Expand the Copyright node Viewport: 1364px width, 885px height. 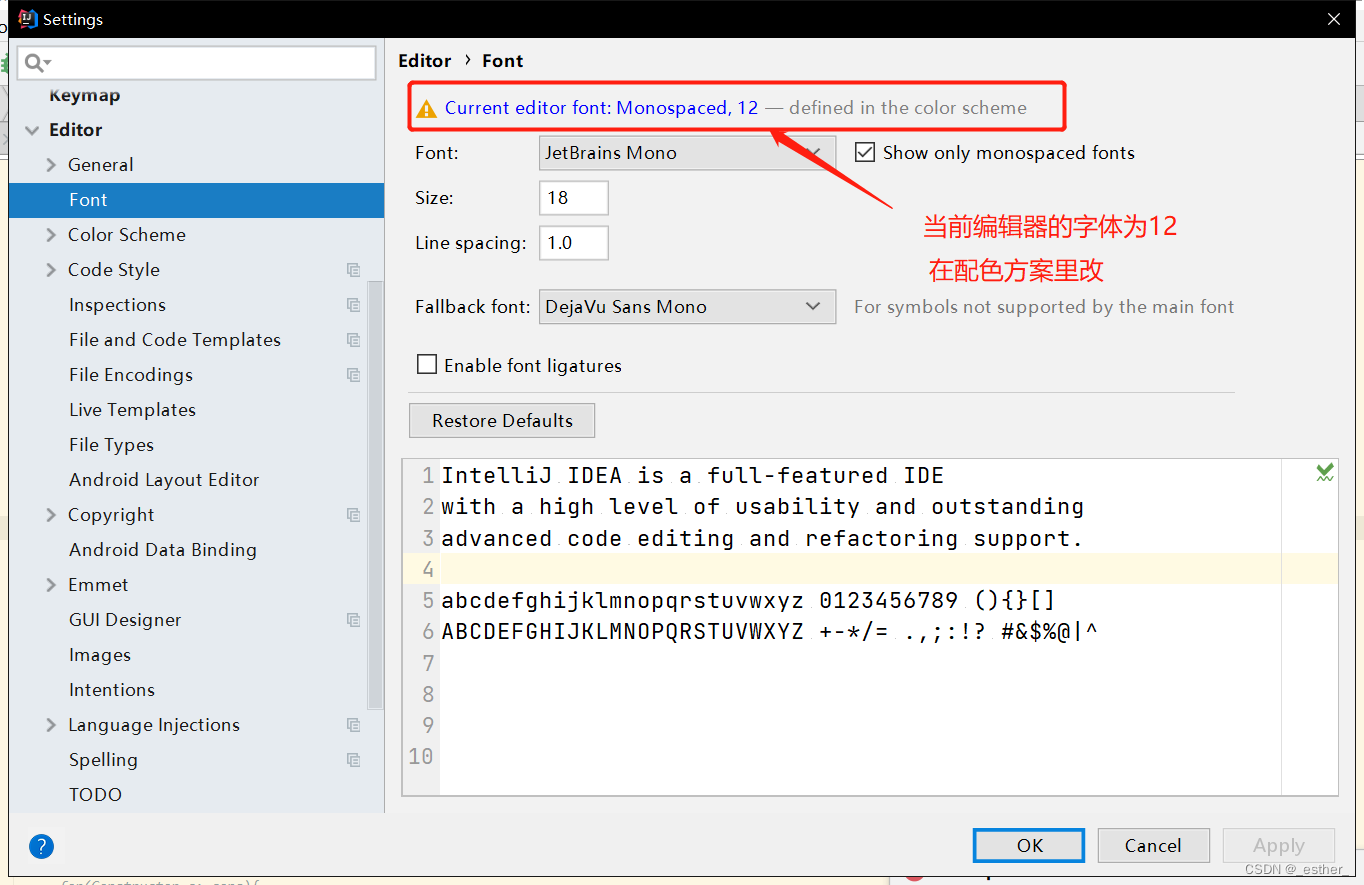tap(51, 515)
